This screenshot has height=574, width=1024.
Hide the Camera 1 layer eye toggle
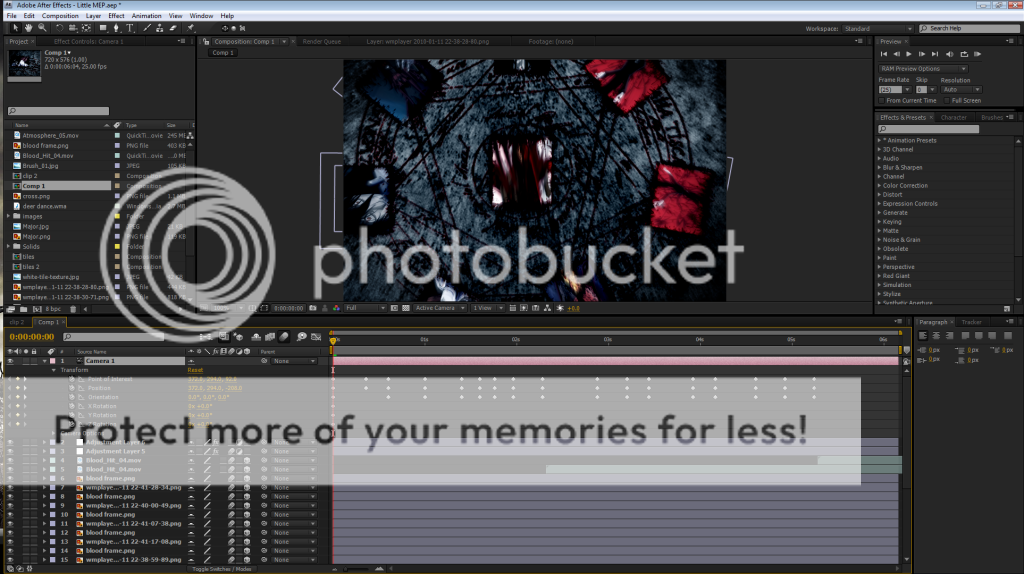pyautogui.click(x=10, y=361)
